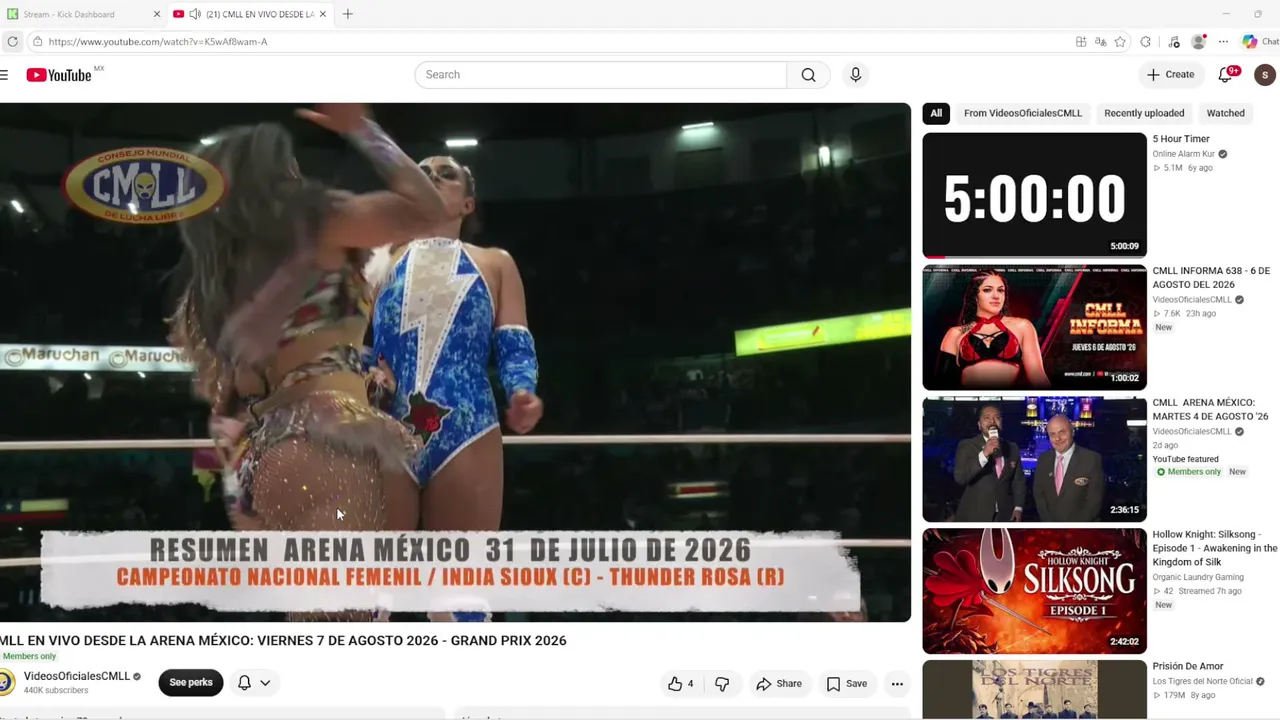Open the Organic Laundry Gaming channel name

click(x=1198, y=577)
